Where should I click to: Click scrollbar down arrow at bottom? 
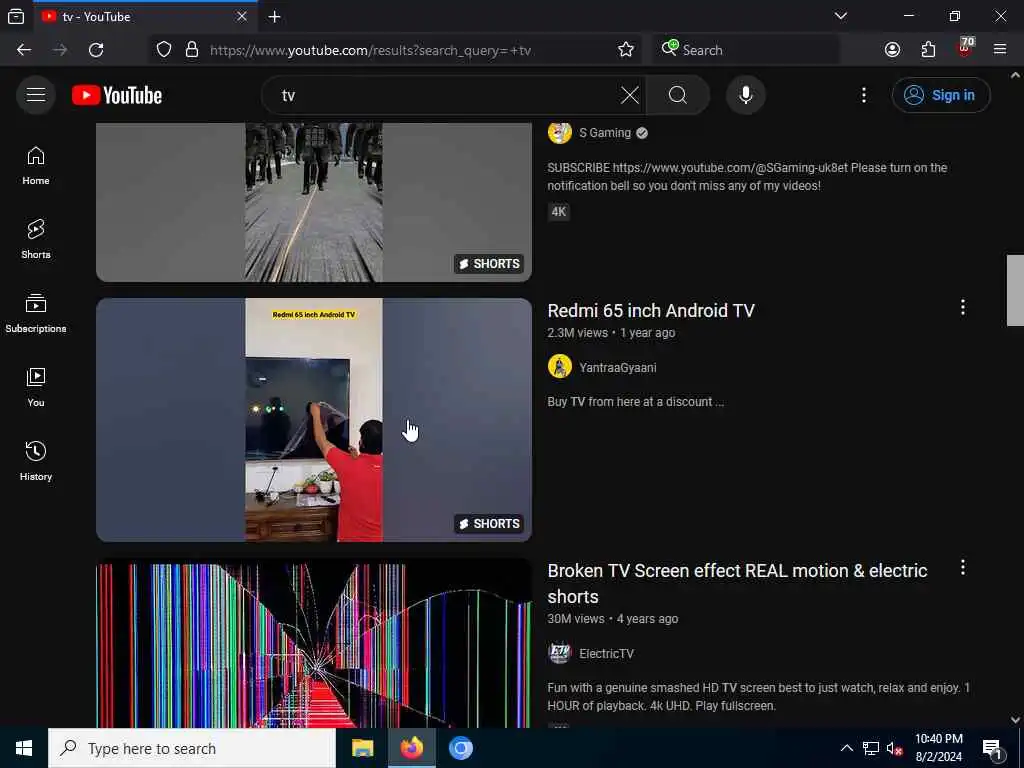coord(1015,720)
